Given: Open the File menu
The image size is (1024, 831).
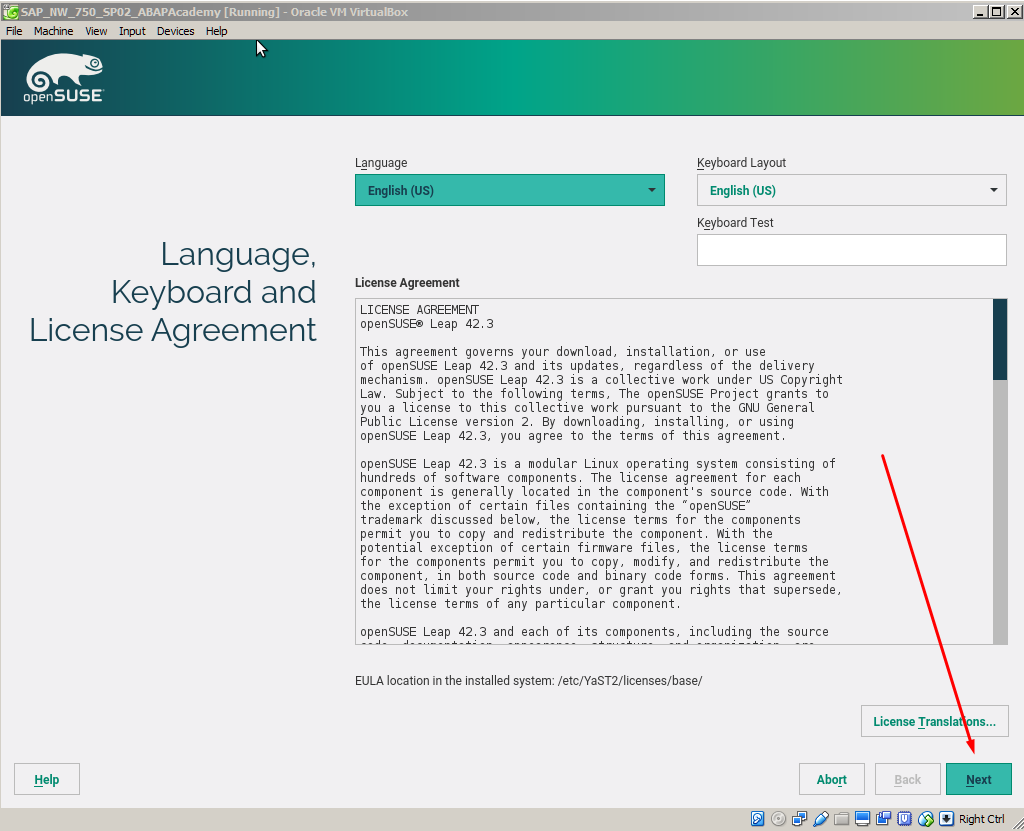Looking at the screenshot, I should (x=14, y=31).
